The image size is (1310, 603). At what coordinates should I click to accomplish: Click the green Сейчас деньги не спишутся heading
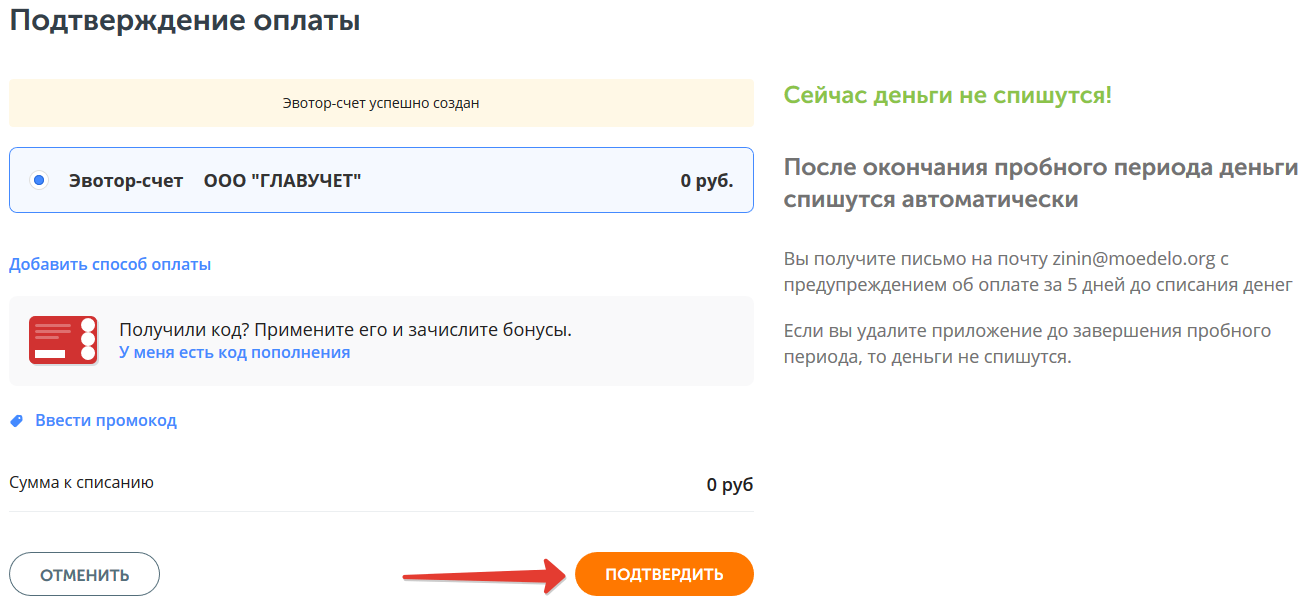[x=947, y=96]
